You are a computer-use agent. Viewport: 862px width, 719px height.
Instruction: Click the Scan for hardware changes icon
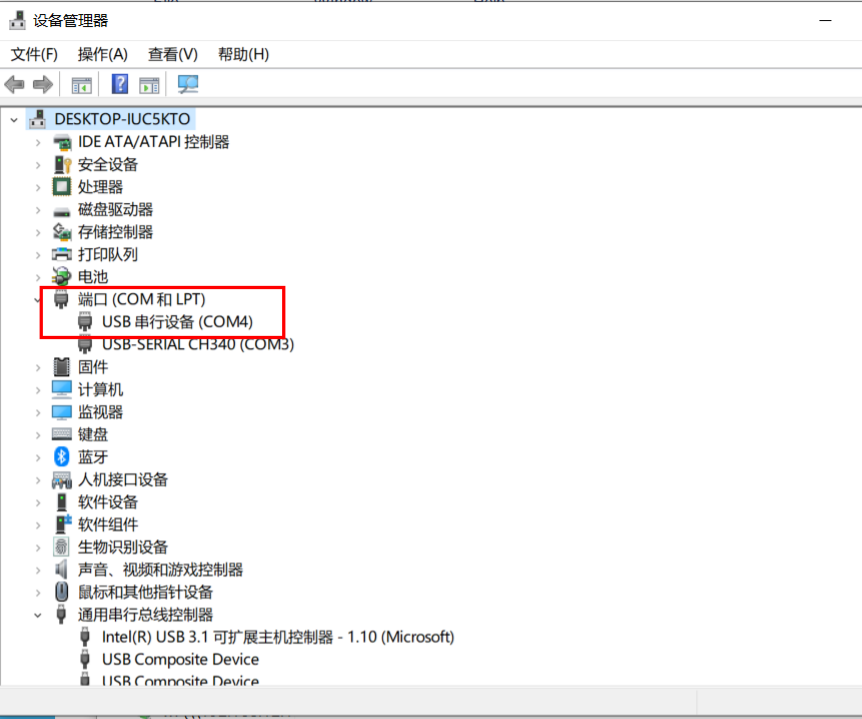188,84
